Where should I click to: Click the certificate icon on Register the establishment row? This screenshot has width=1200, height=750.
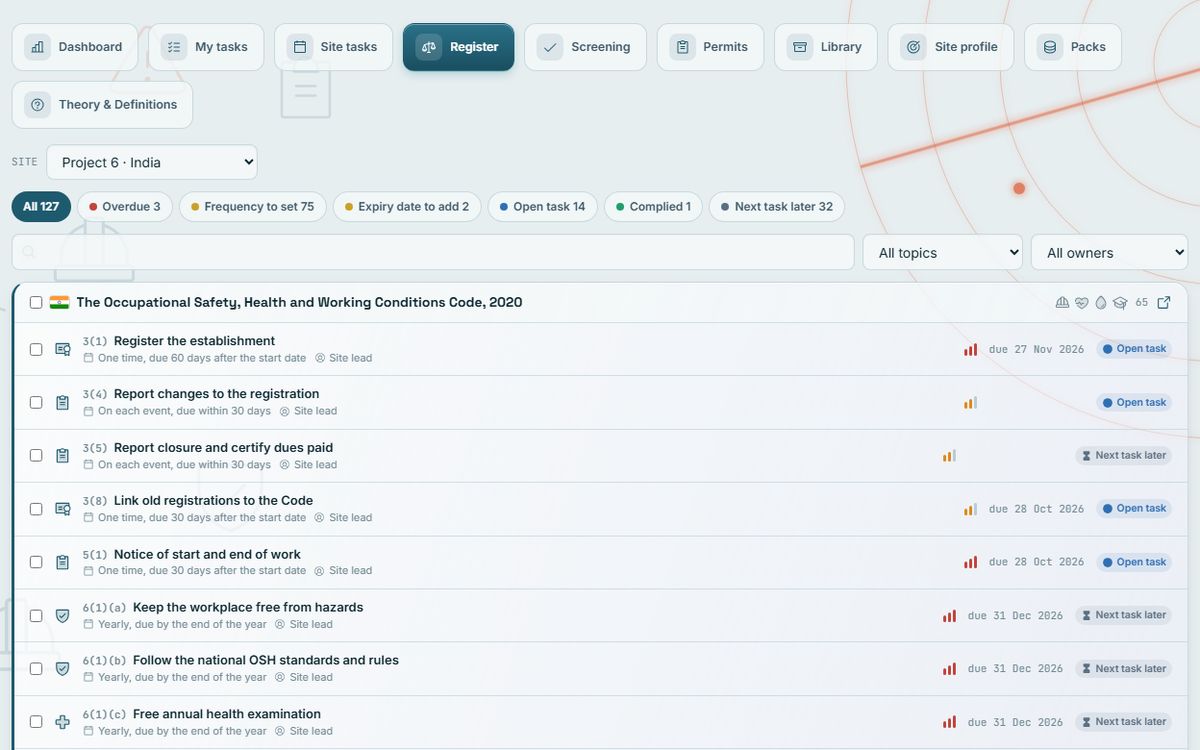63,349
